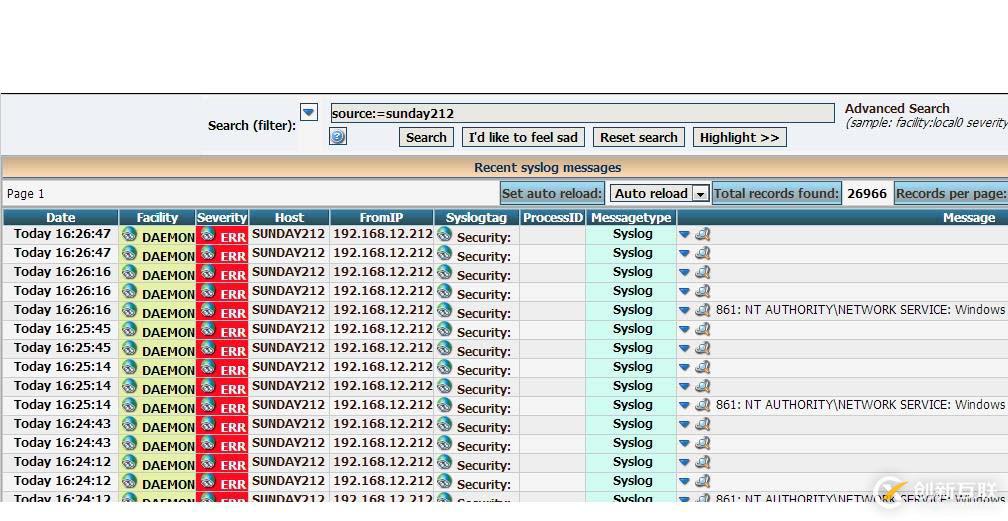Open the 861 NT AUTHORITY message in the 16:25:14 row
Screen dimensions: 1008x521
tap(860, 405)
